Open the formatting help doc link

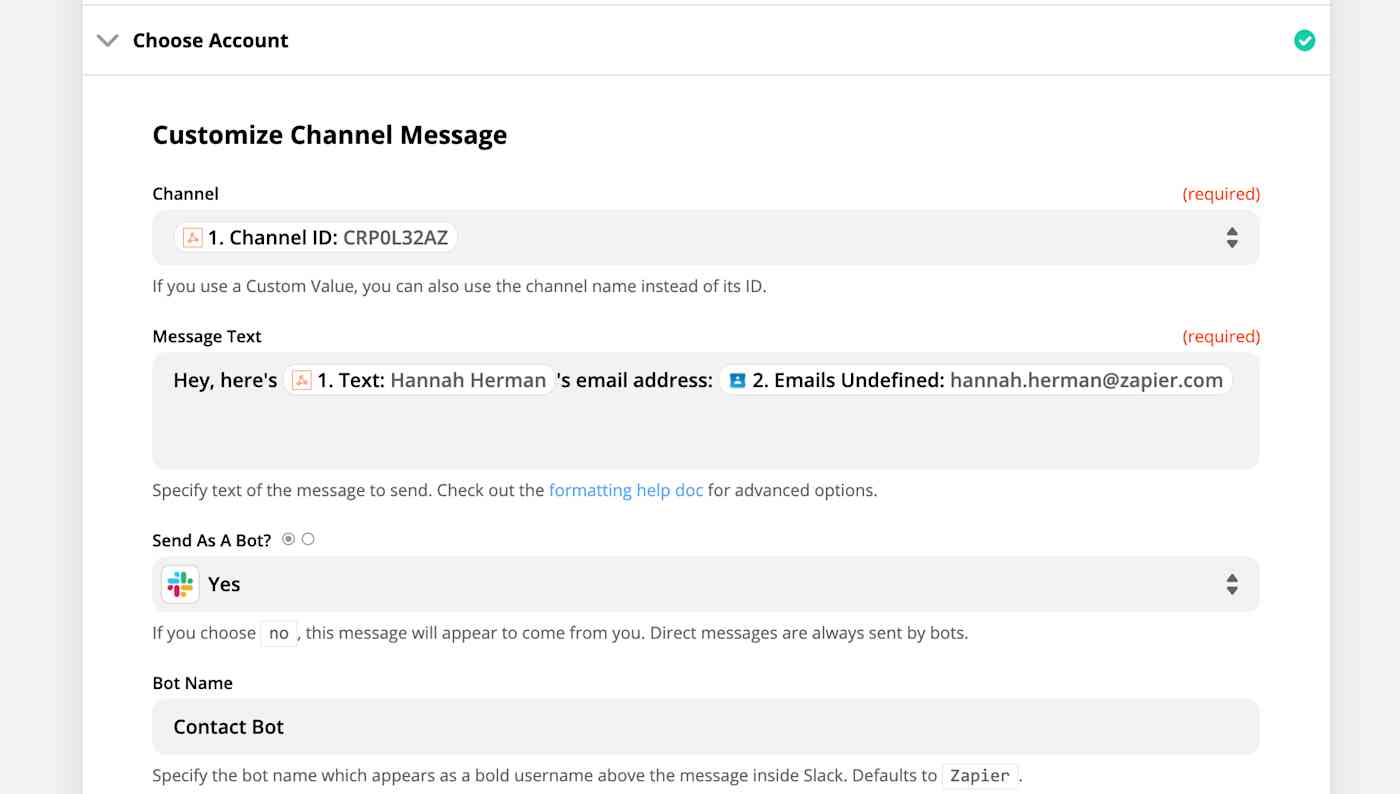pos(626,491)
